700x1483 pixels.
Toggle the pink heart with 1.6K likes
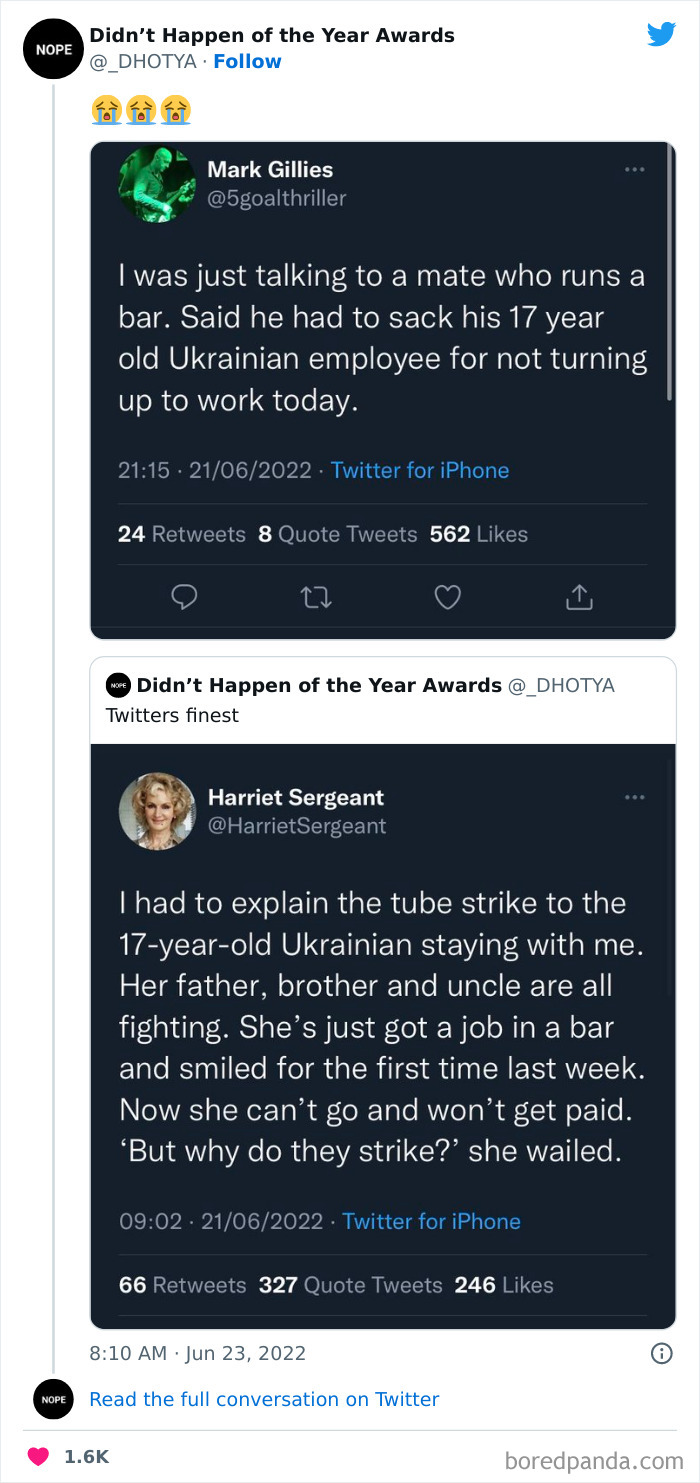point(39,1457)
